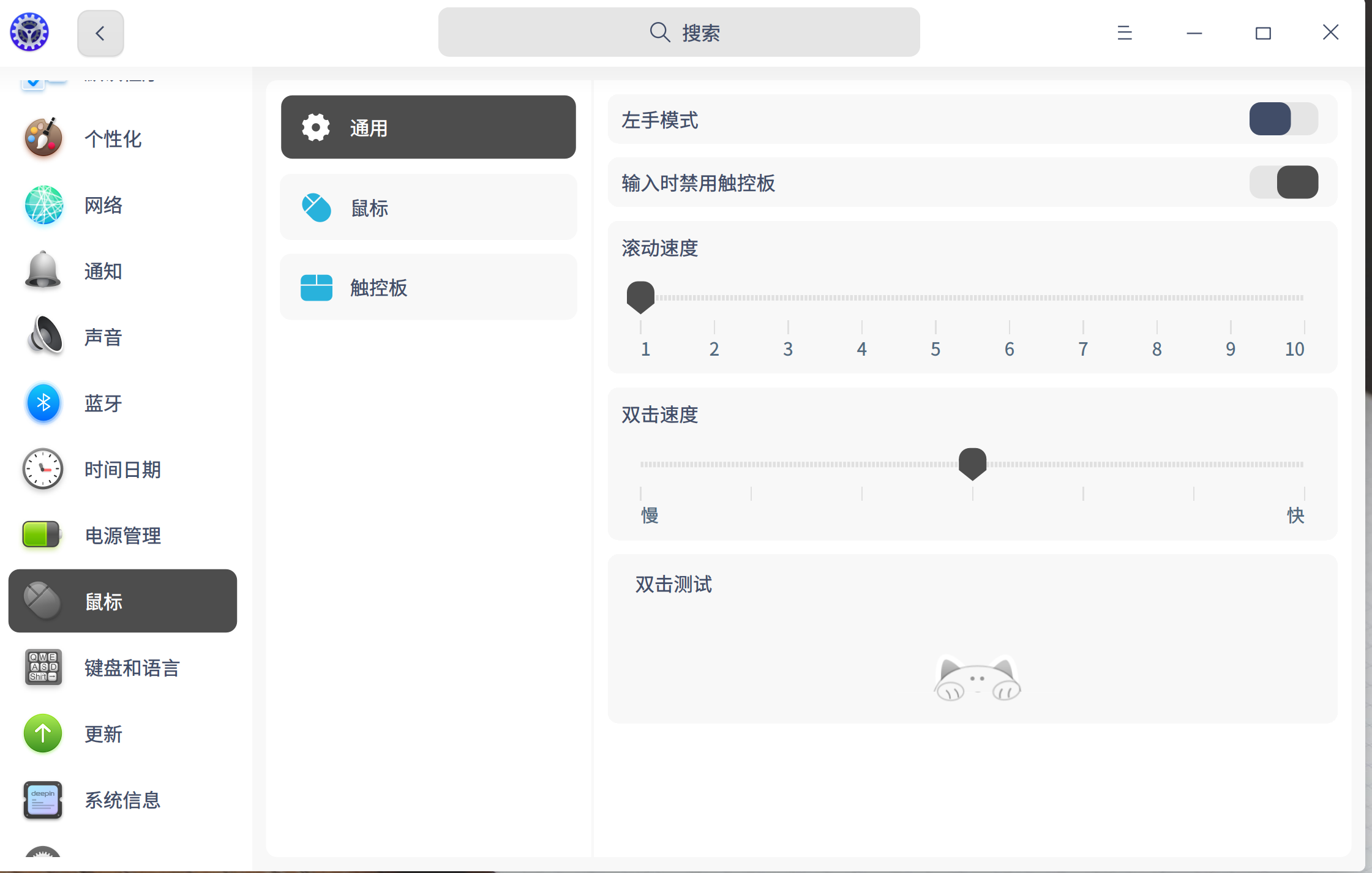Enable 左手模式 left-hand mode

(x=1283, y=119)
